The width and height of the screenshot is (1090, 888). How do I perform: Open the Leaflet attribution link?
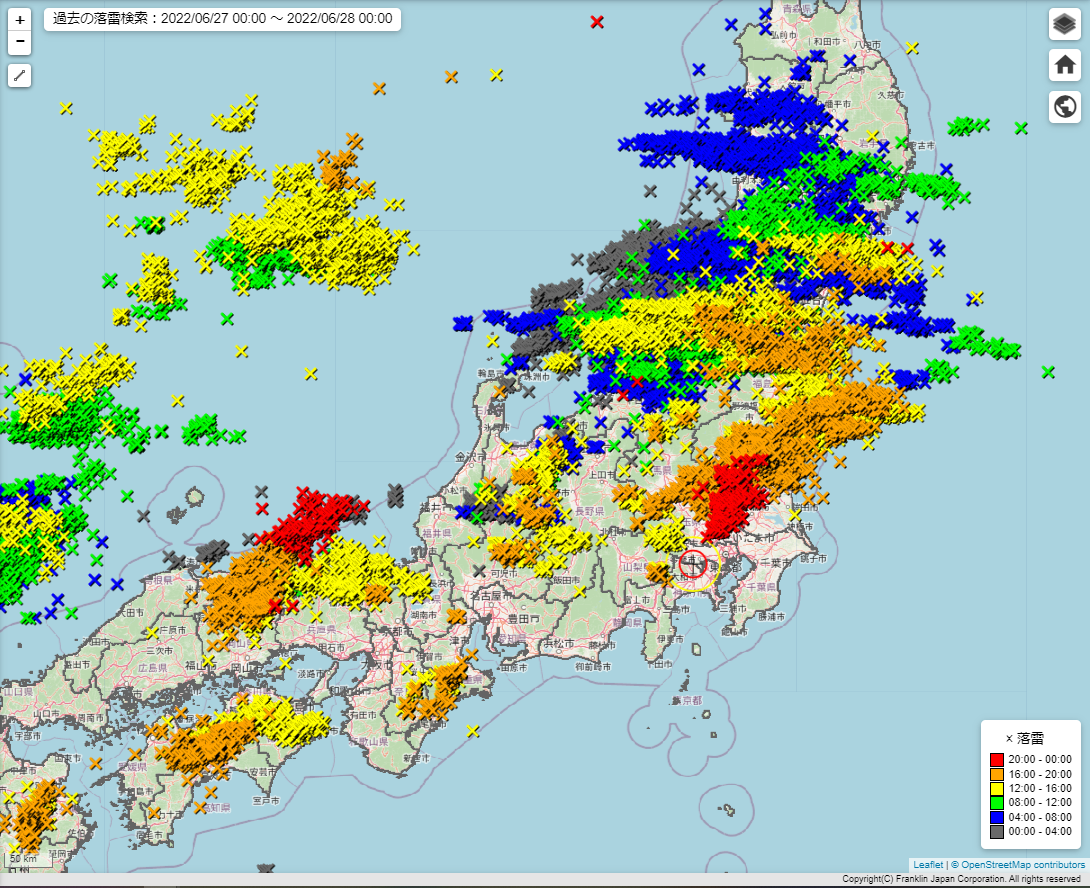point(927,864)
